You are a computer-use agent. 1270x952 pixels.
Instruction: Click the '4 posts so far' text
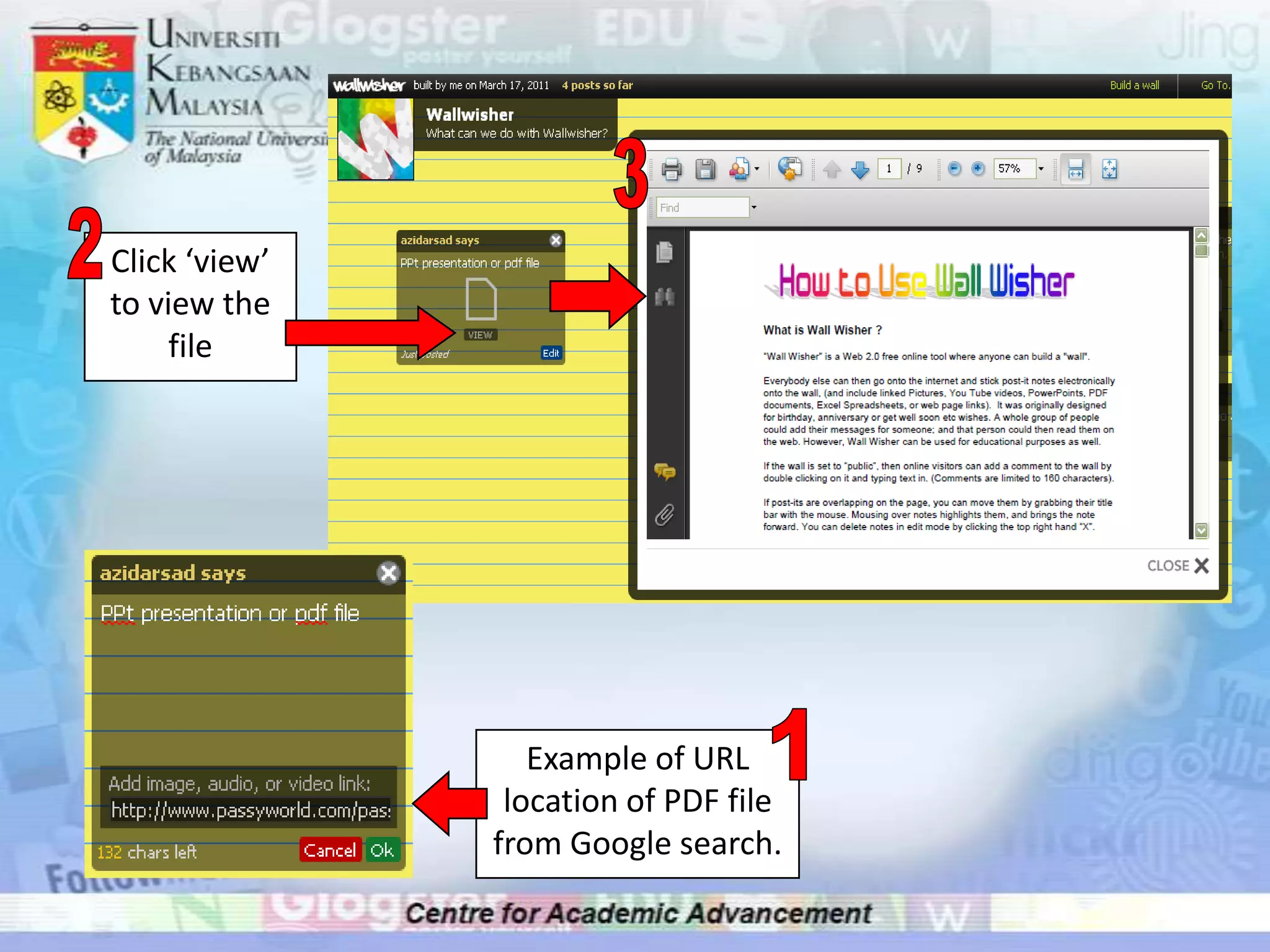coord(597,86)
